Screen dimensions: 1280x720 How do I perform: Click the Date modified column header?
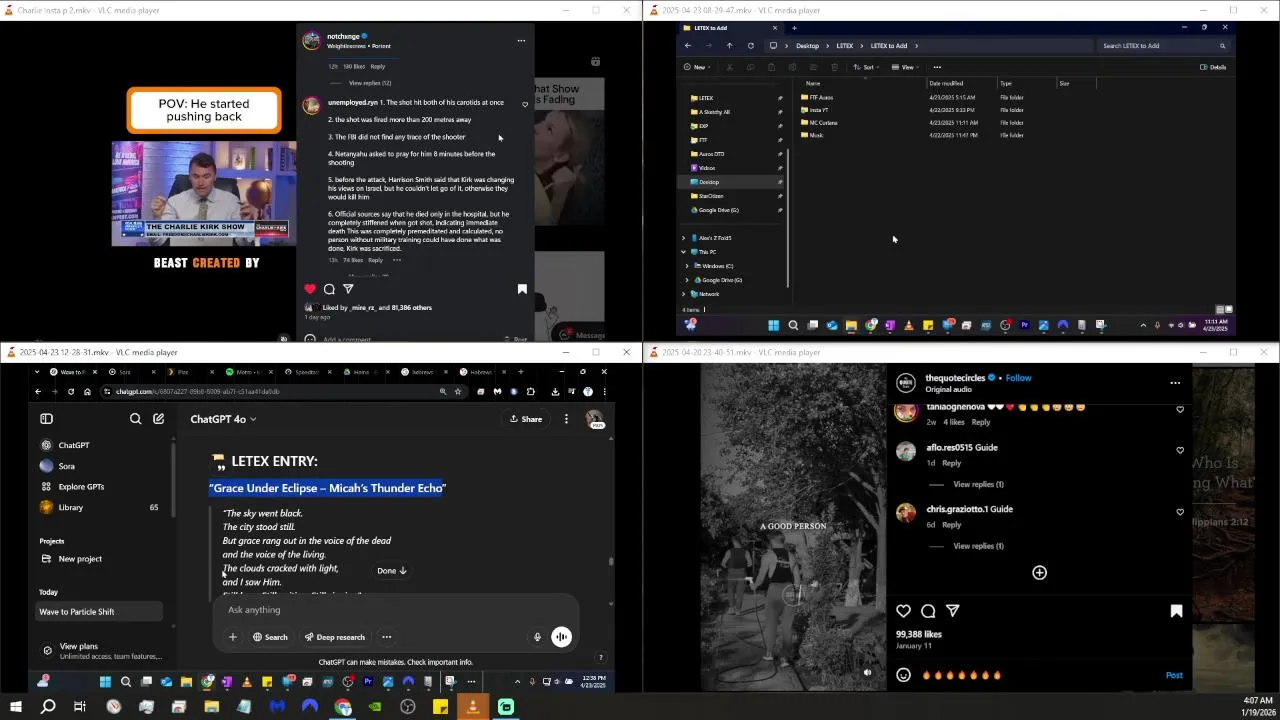pyautogui.click(x=946, y=83)
